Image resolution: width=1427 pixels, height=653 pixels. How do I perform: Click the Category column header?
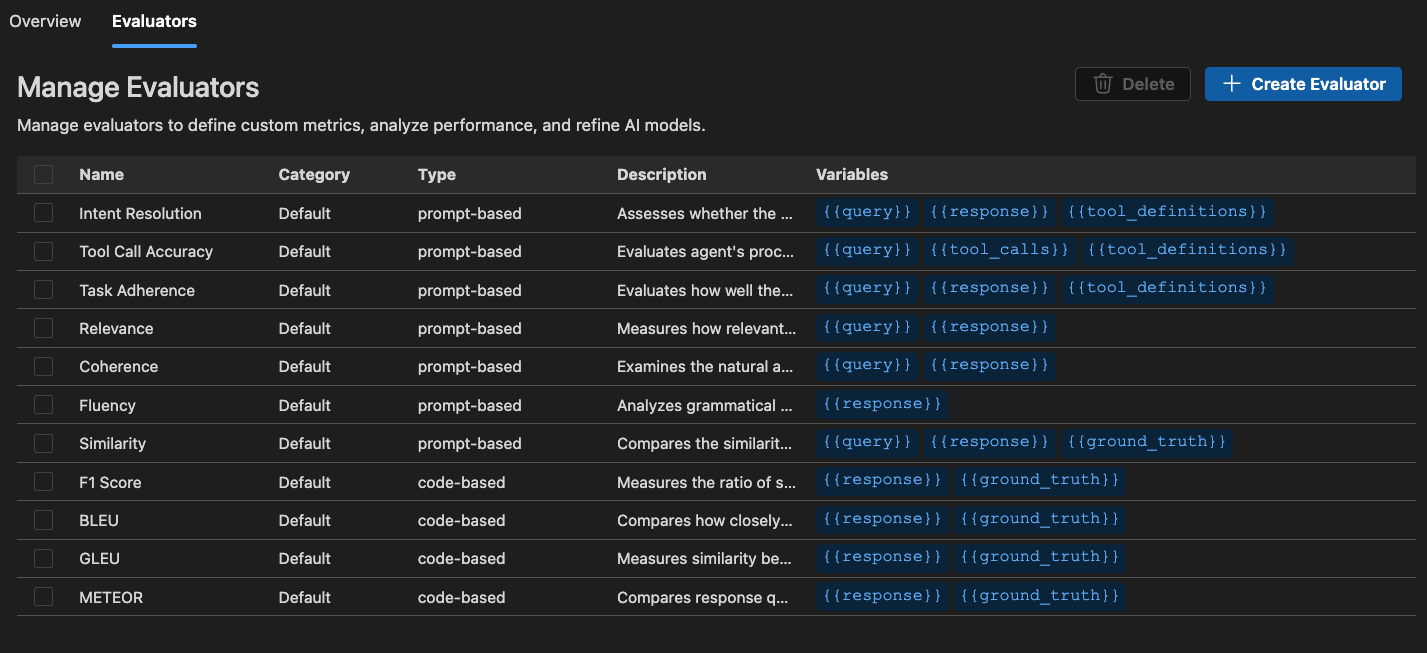tap(314, 174)
